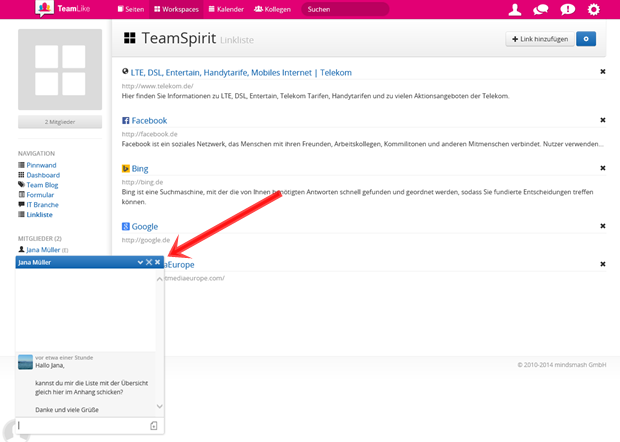Click the Link hinzufügen button
The image size is (620, 442).
tap(540, 39)
